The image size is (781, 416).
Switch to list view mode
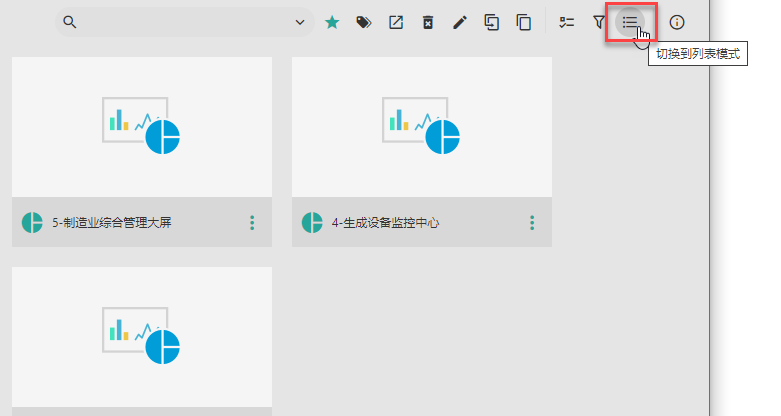tap(630, 22)
